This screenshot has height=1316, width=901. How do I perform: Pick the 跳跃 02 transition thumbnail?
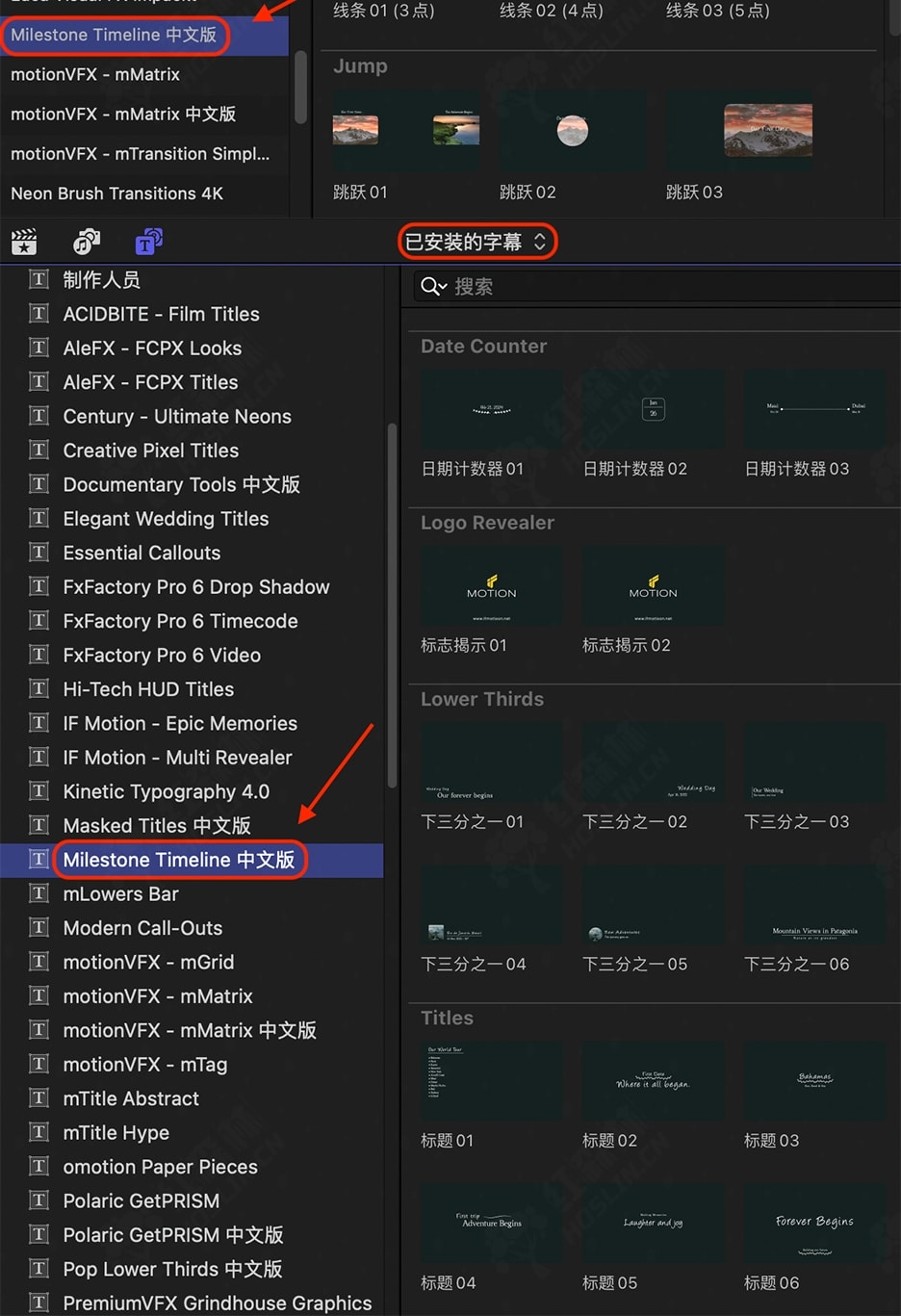click(x=572, y=131)
